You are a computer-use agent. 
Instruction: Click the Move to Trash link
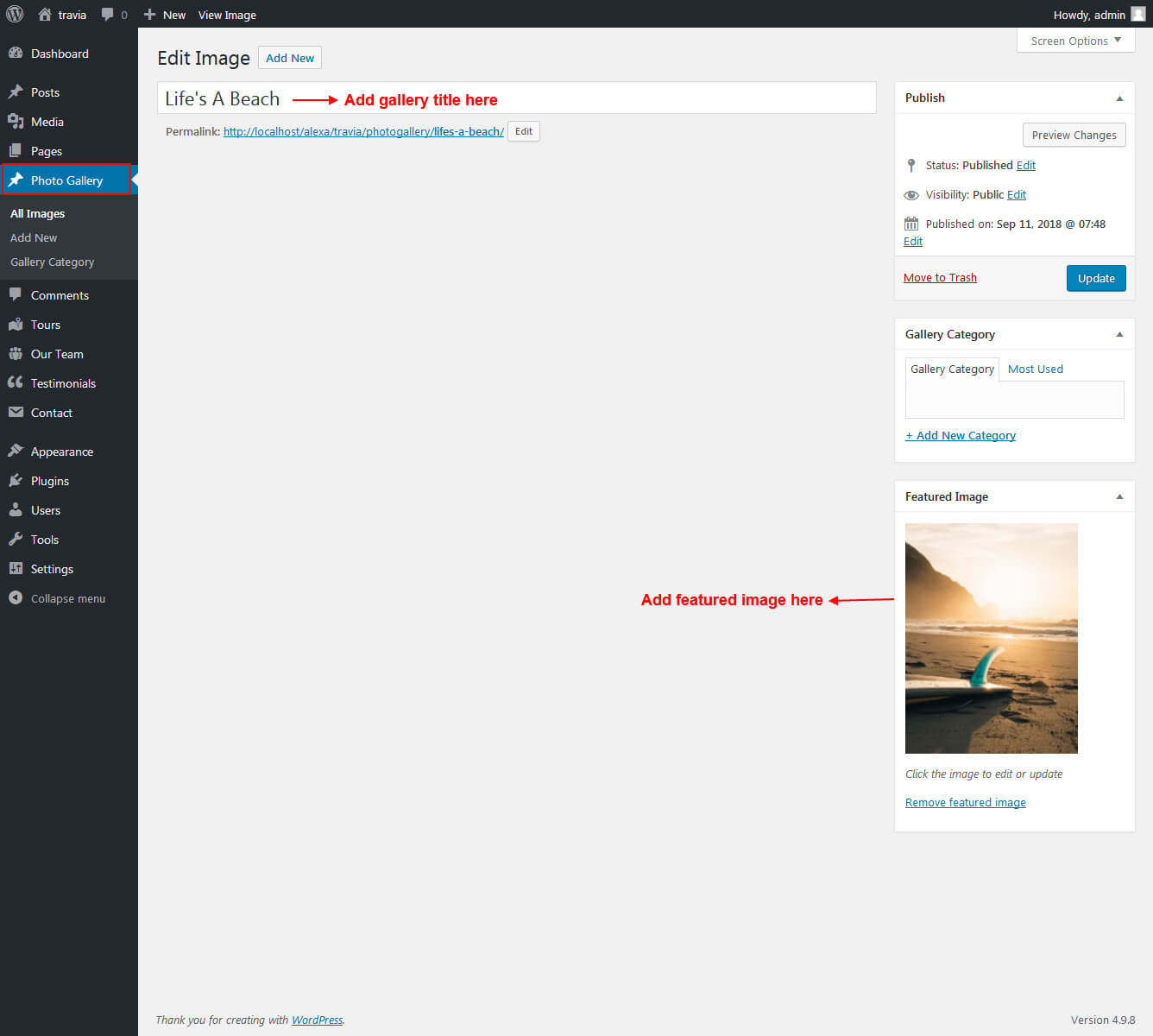[x=940, y=277]
